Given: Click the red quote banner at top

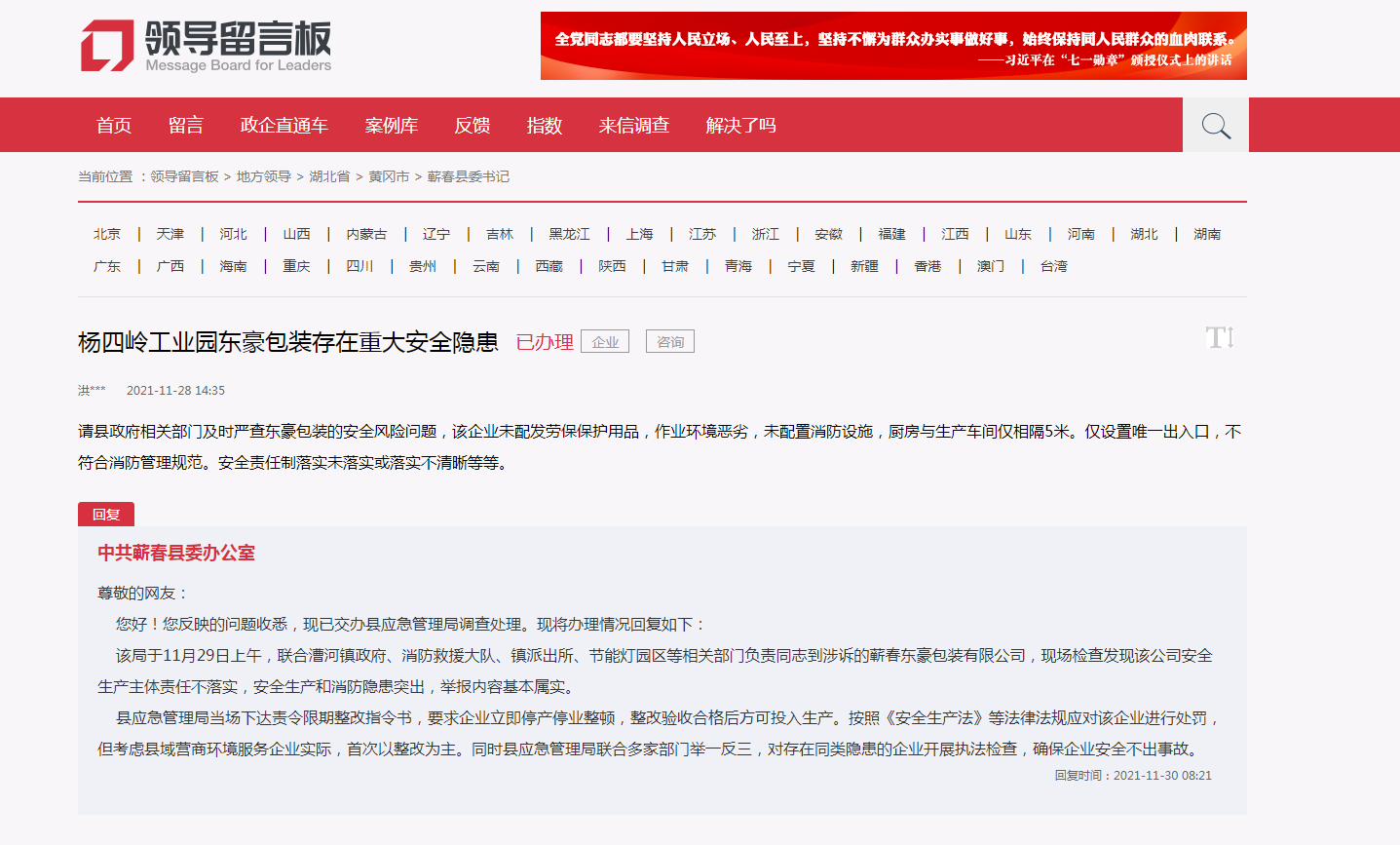Looking at the screenshot, I should click(x=893, y=46).
